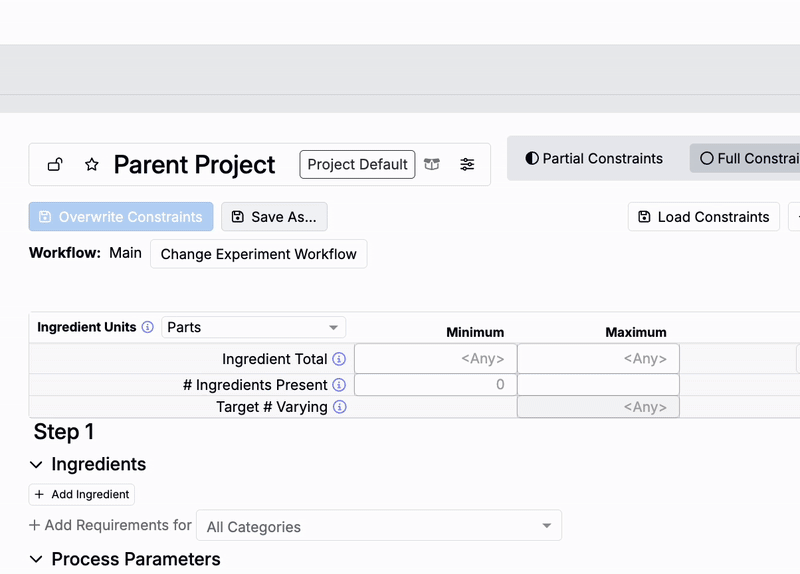Open the All Categories dropdown
This screenshot has width=800, height=574.
click(x=379, y=526)
